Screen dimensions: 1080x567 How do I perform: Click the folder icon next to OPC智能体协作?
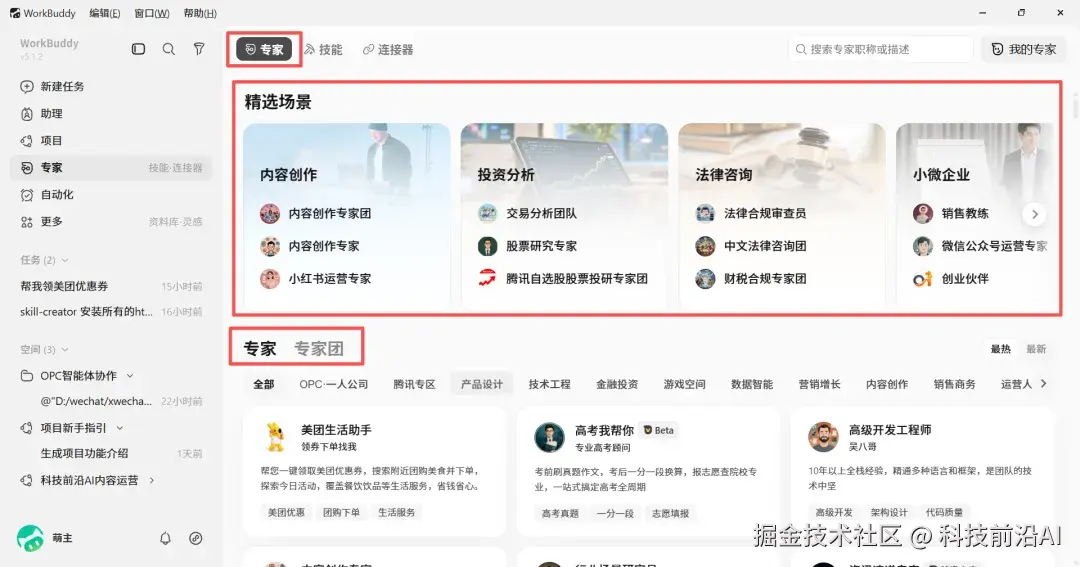27,375
